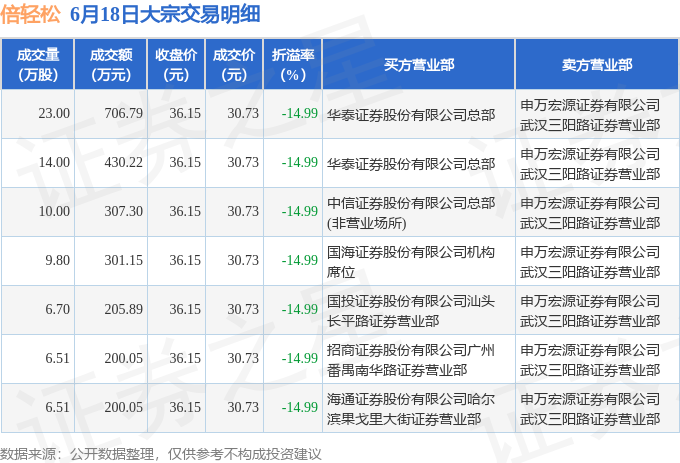Click -14.99 discount rate in 205.89 row

pyautogui.click(x=300, y=310)
